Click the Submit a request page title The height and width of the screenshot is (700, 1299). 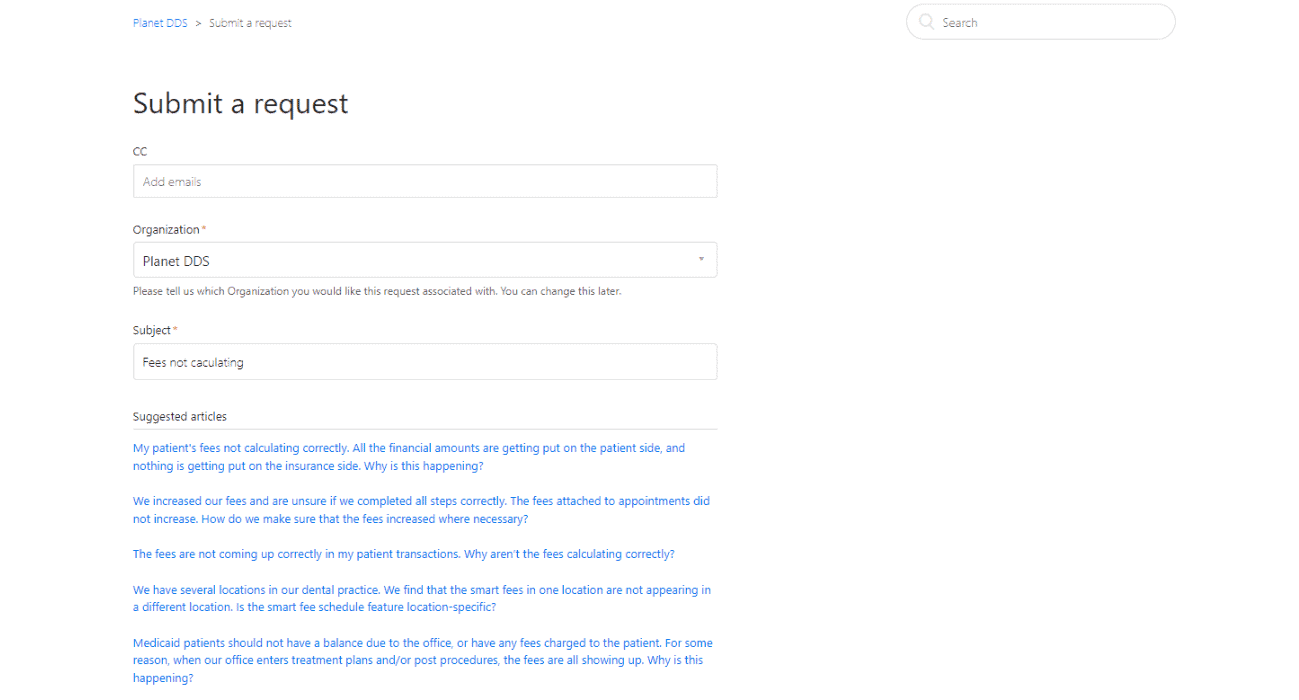pyautogui.click(x=240, y=103)
